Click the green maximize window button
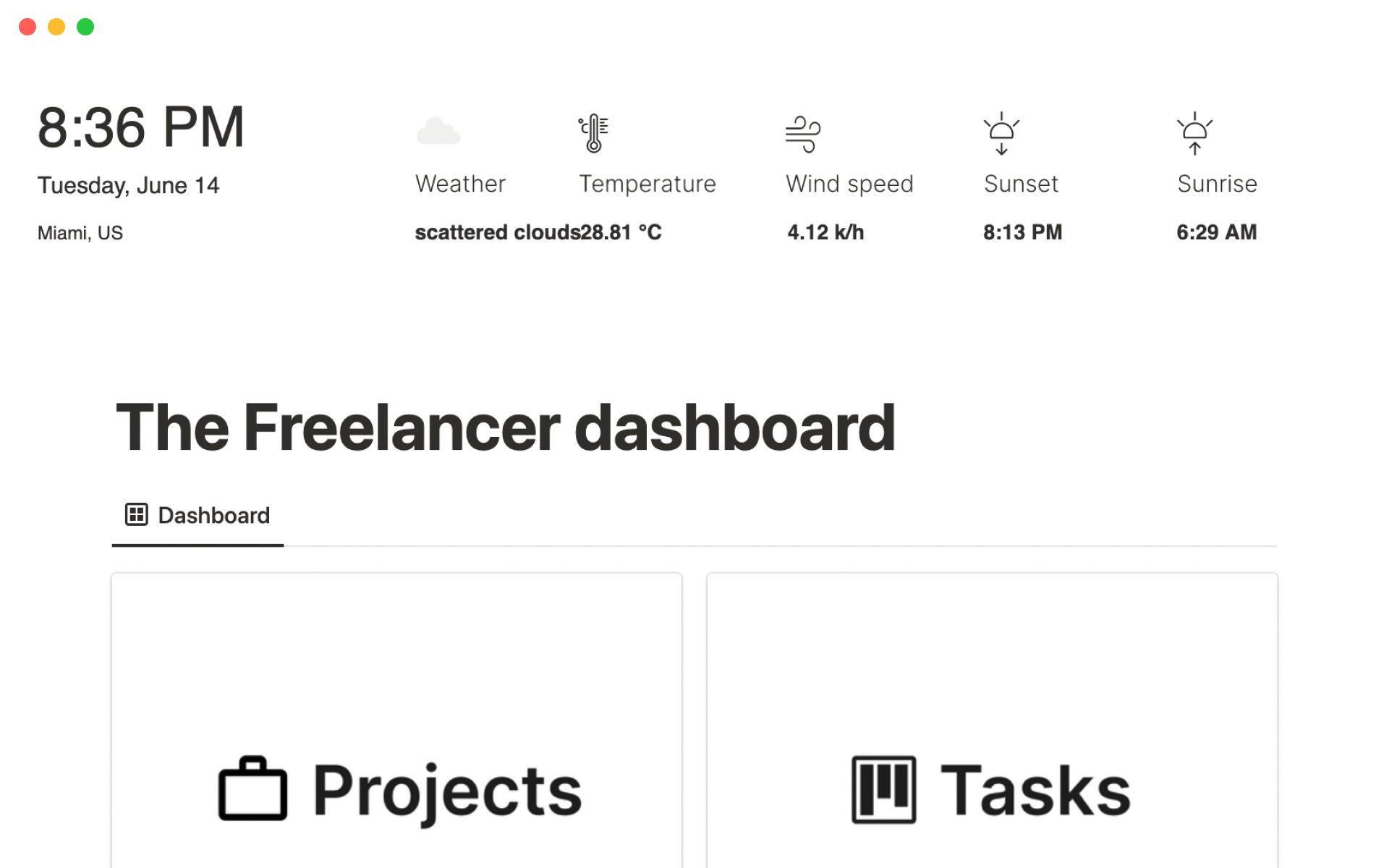Viewport: 1389px width, 868px height. [85, 27]
